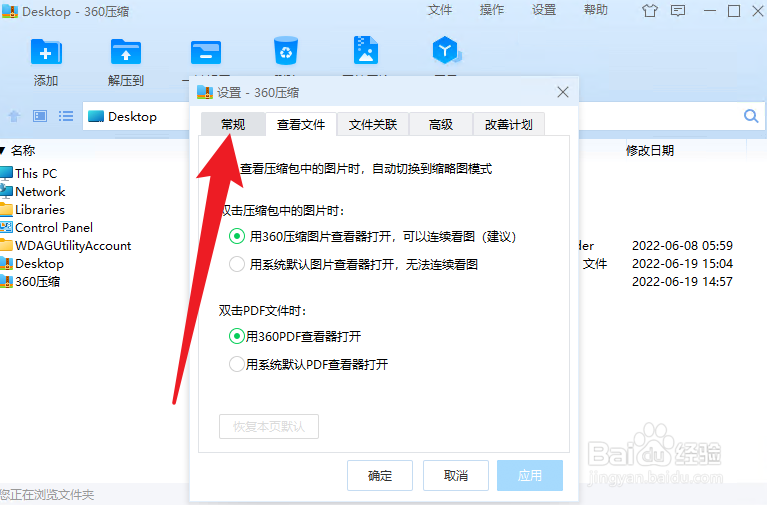Image resolution: width=767 pixels, height=505 pixels.
Task: Click the 确定 button
Action: pyautogui.click(x=380, y=475)
